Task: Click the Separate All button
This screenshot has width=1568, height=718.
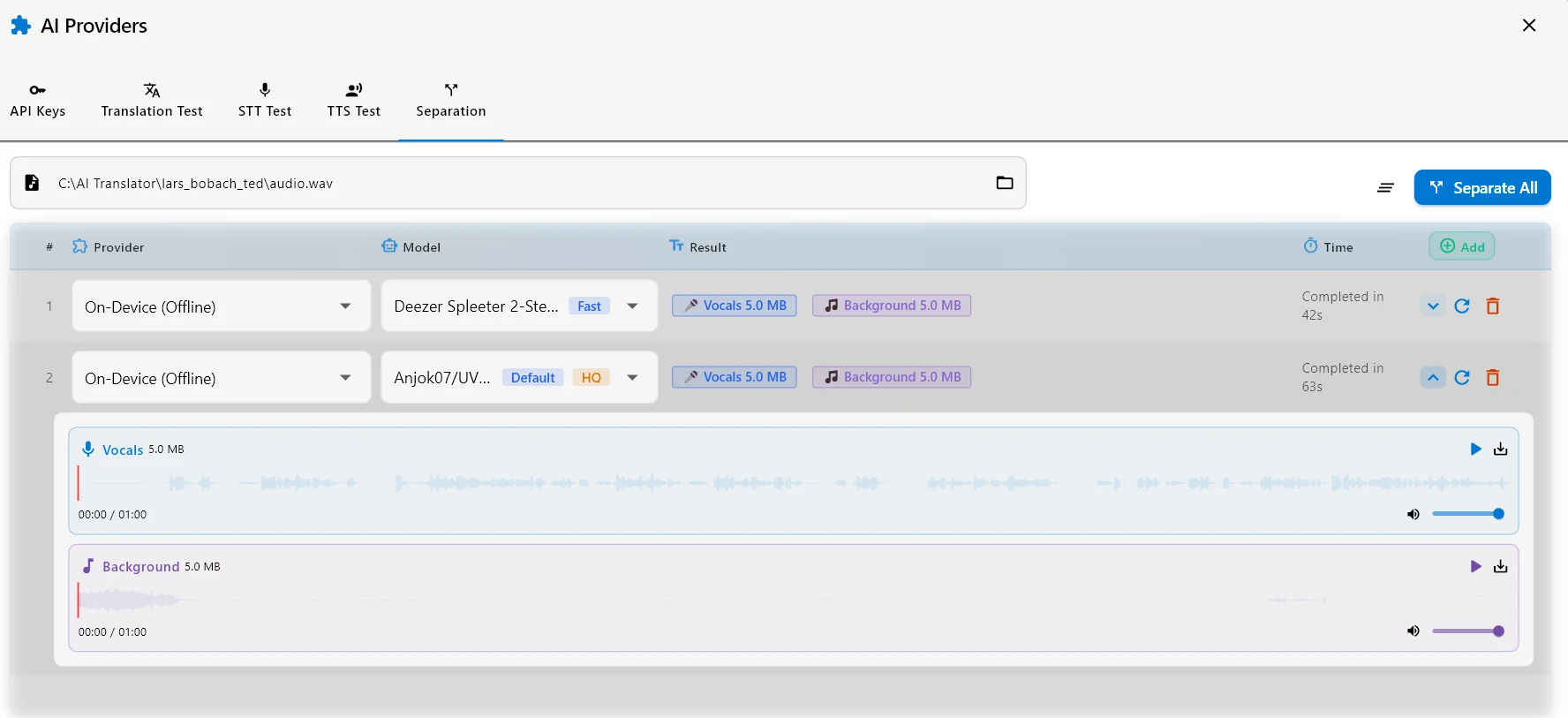Action: point(1482,187)
